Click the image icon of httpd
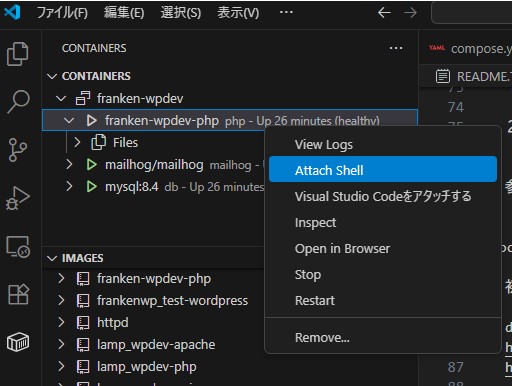 [x=83, y=323]
